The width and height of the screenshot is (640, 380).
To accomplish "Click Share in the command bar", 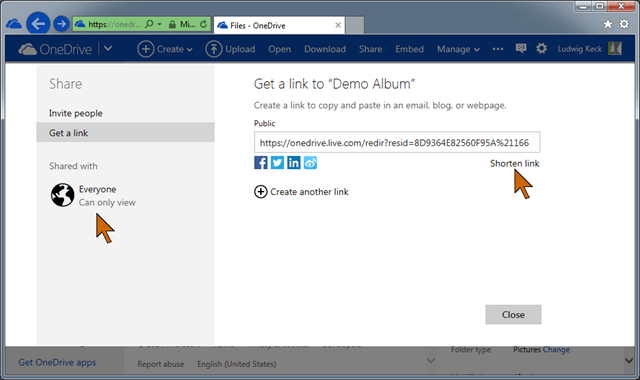I will [370, 49].
